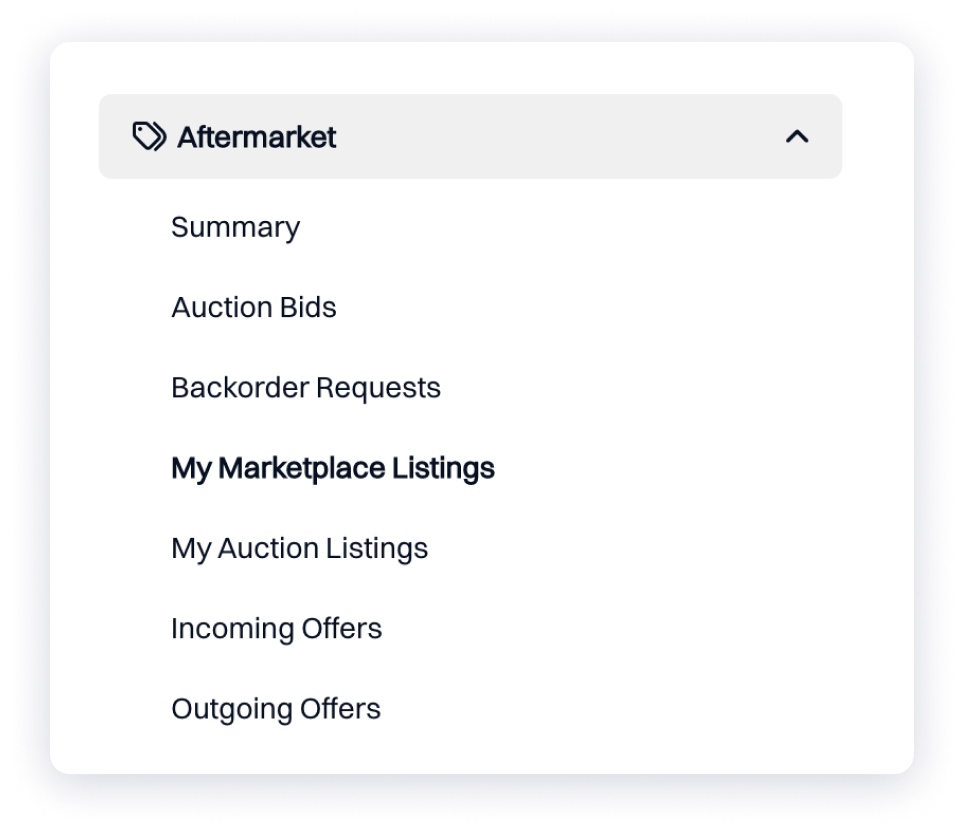Show Outgoing Offers
The image size is (964, 833).
(x=276, y=709)
